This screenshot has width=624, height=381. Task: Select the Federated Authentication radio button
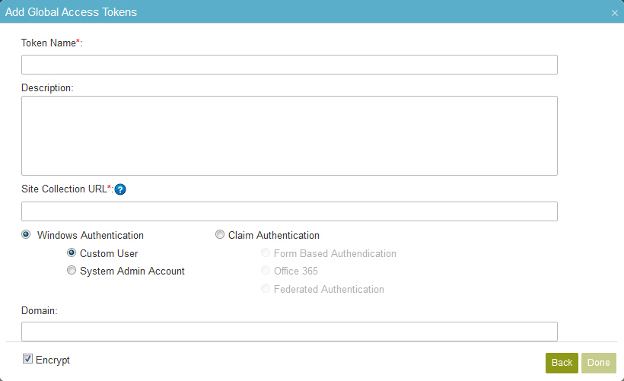coord(265,288)
